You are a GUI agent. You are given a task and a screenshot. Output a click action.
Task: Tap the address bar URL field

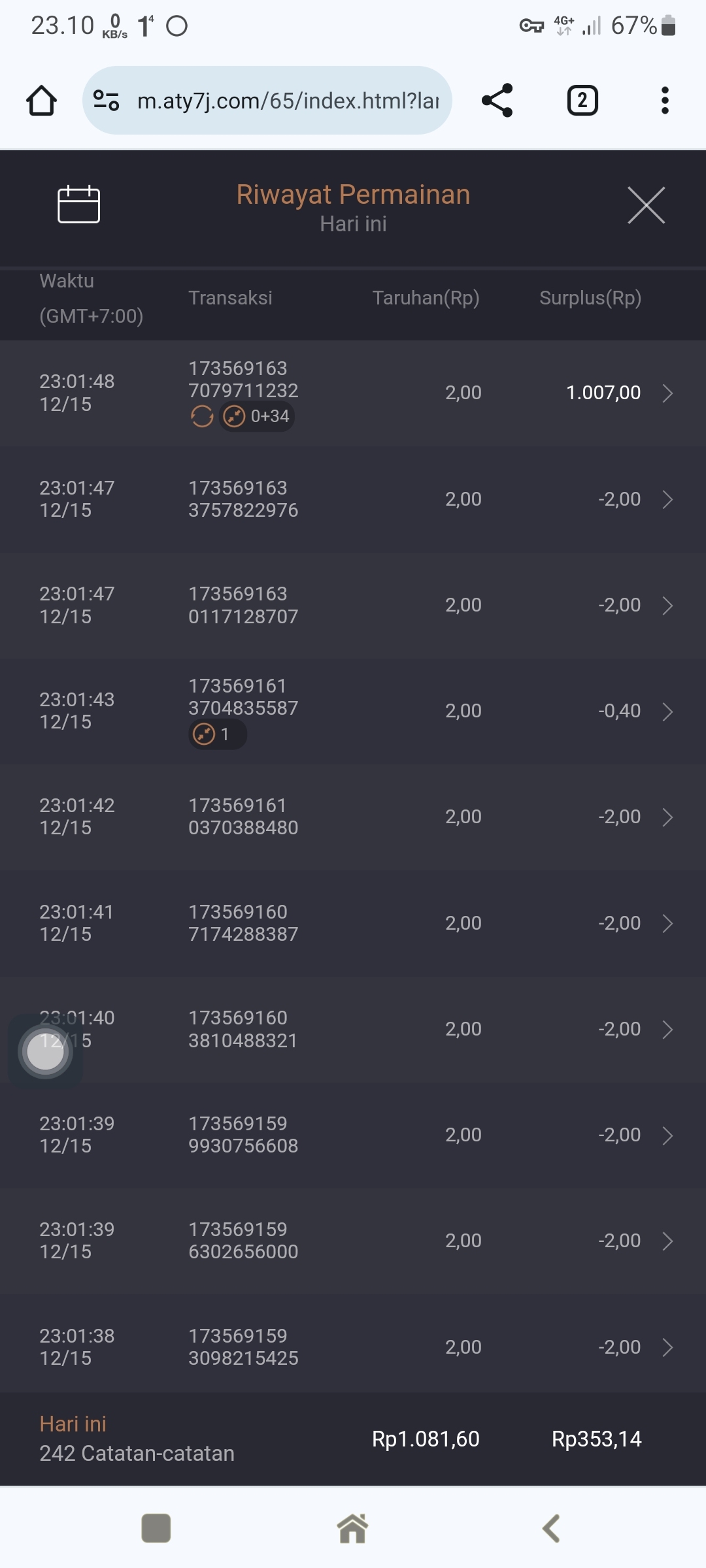pyautogui.click(x=288, y=101)
